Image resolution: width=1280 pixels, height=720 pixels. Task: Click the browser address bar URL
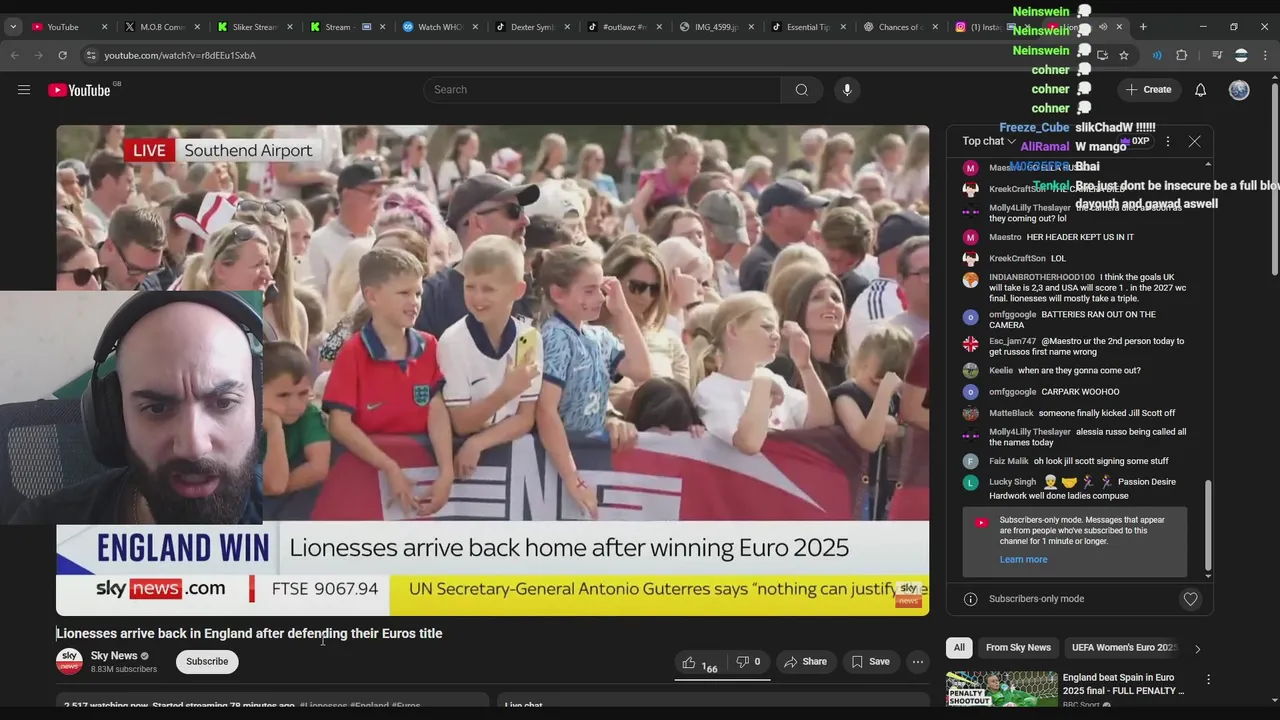tap(180, 55)
